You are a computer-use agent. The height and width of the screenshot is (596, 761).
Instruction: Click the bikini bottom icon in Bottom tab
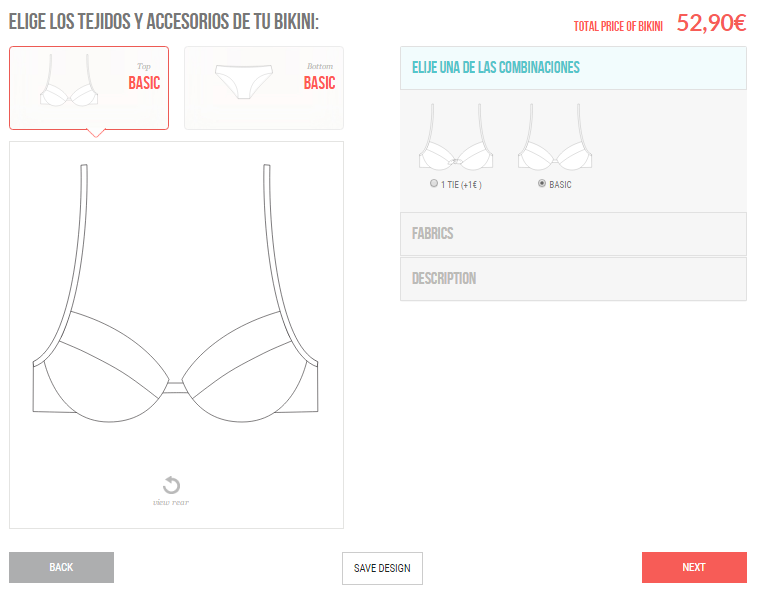coord(244,82)
